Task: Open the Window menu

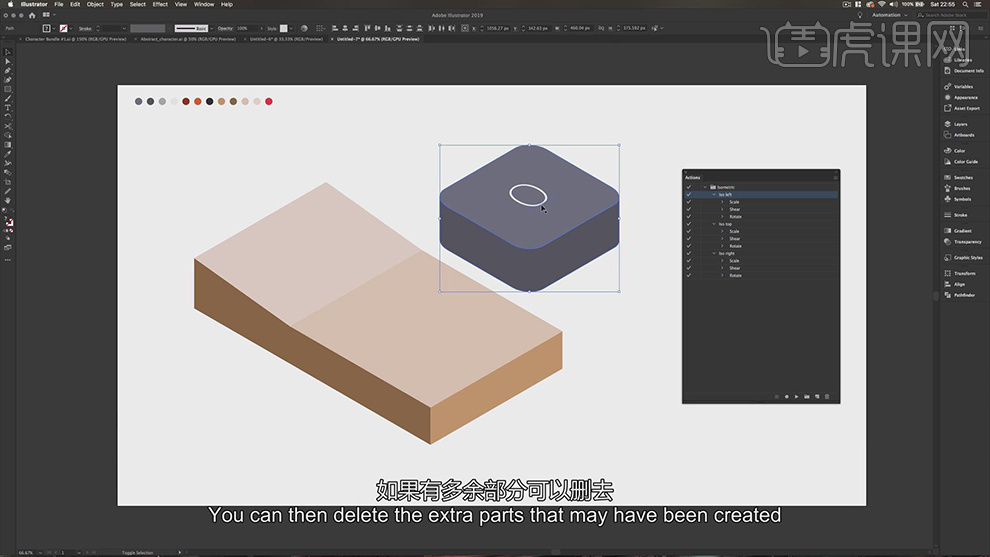Action: [203, 4]
